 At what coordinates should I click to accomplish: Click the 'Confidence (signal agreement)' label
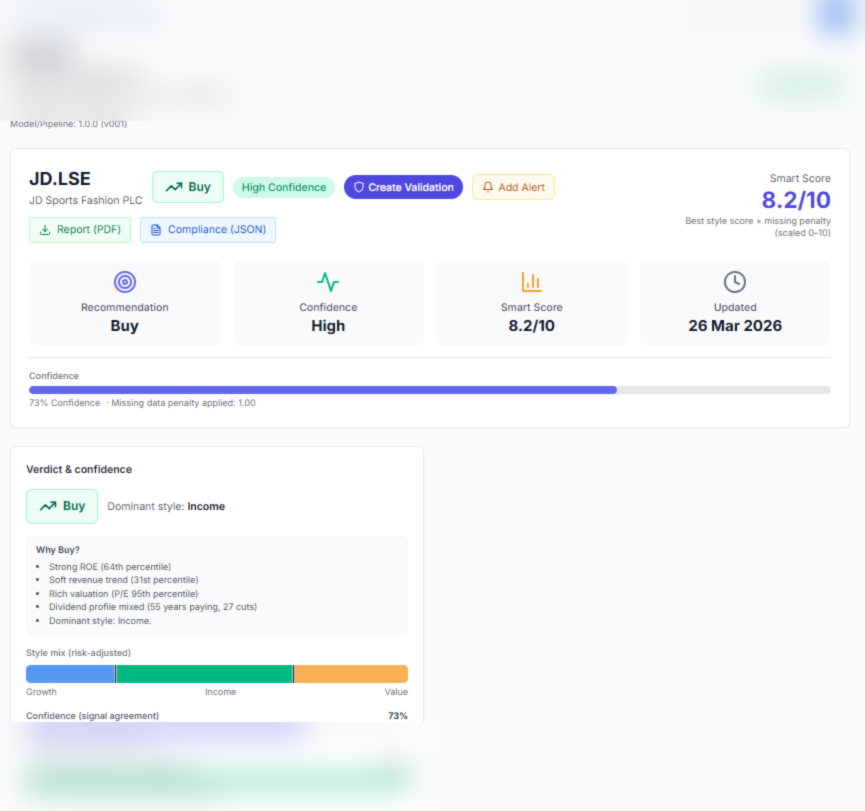coord(92,716)
